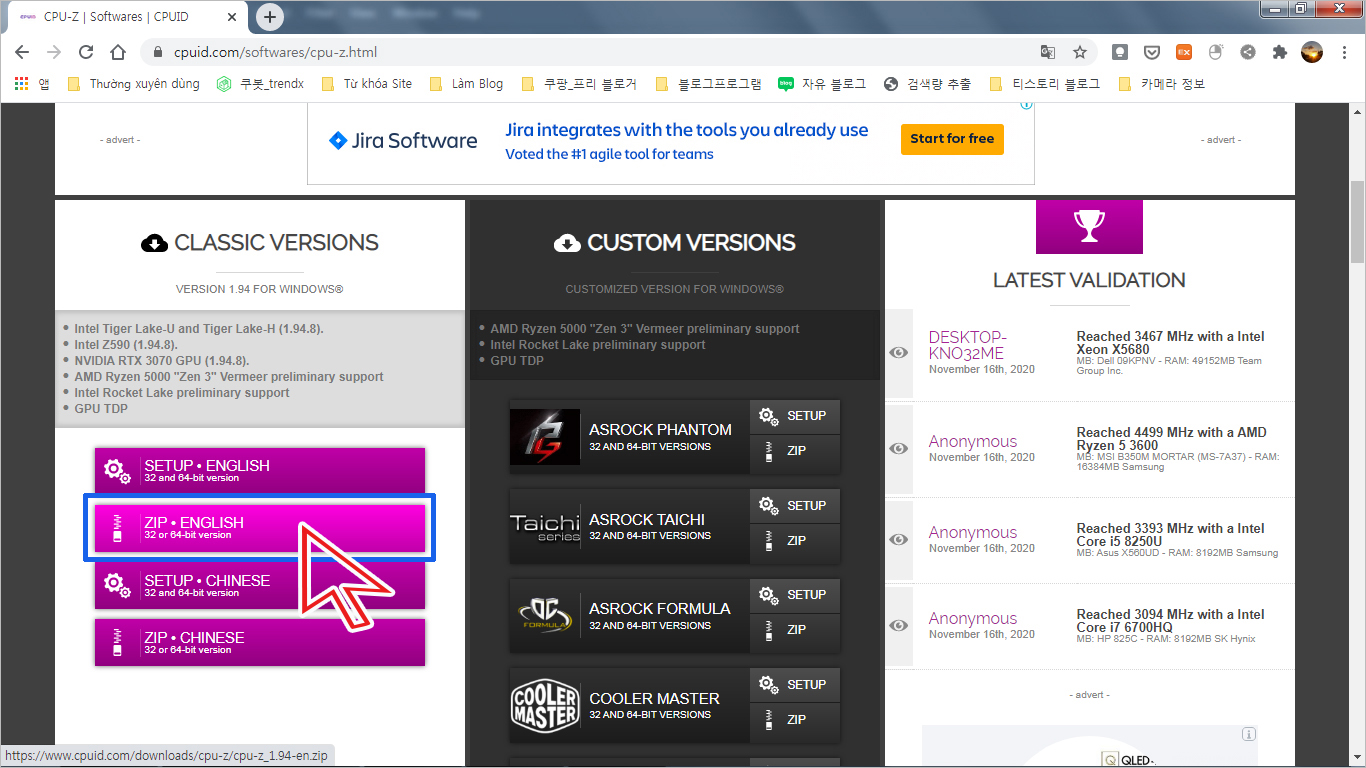Click ZIP for Cooler Master version

795,720
